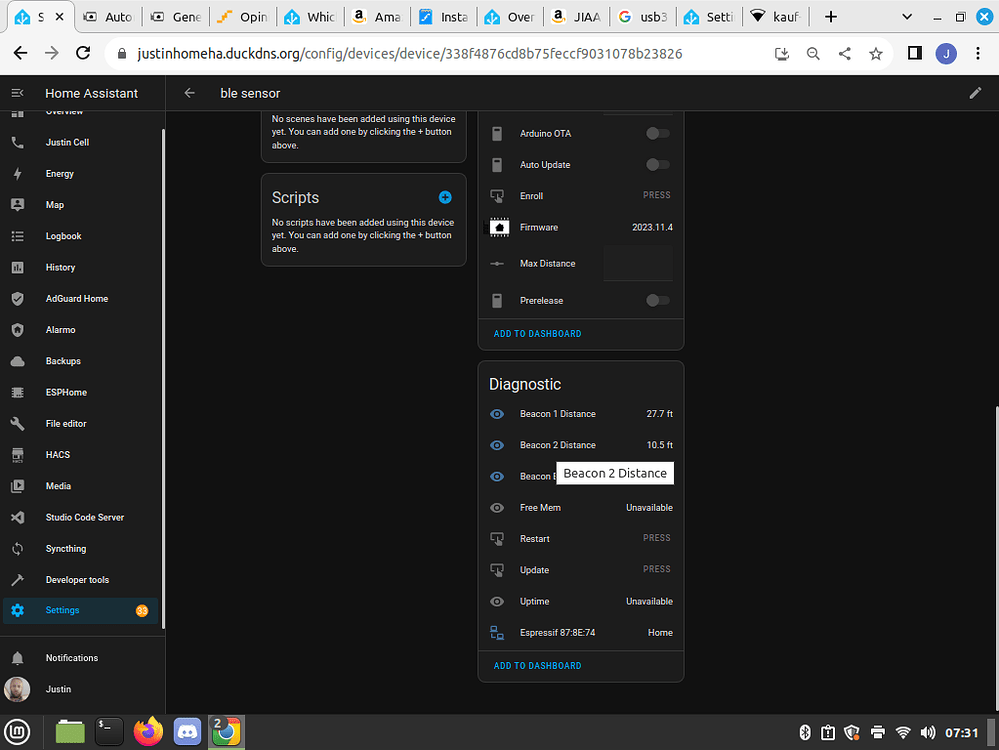Click the pencil icon to edit ble sensor
Viewport: 999px width, 750px height.
[x=975, y=92]
